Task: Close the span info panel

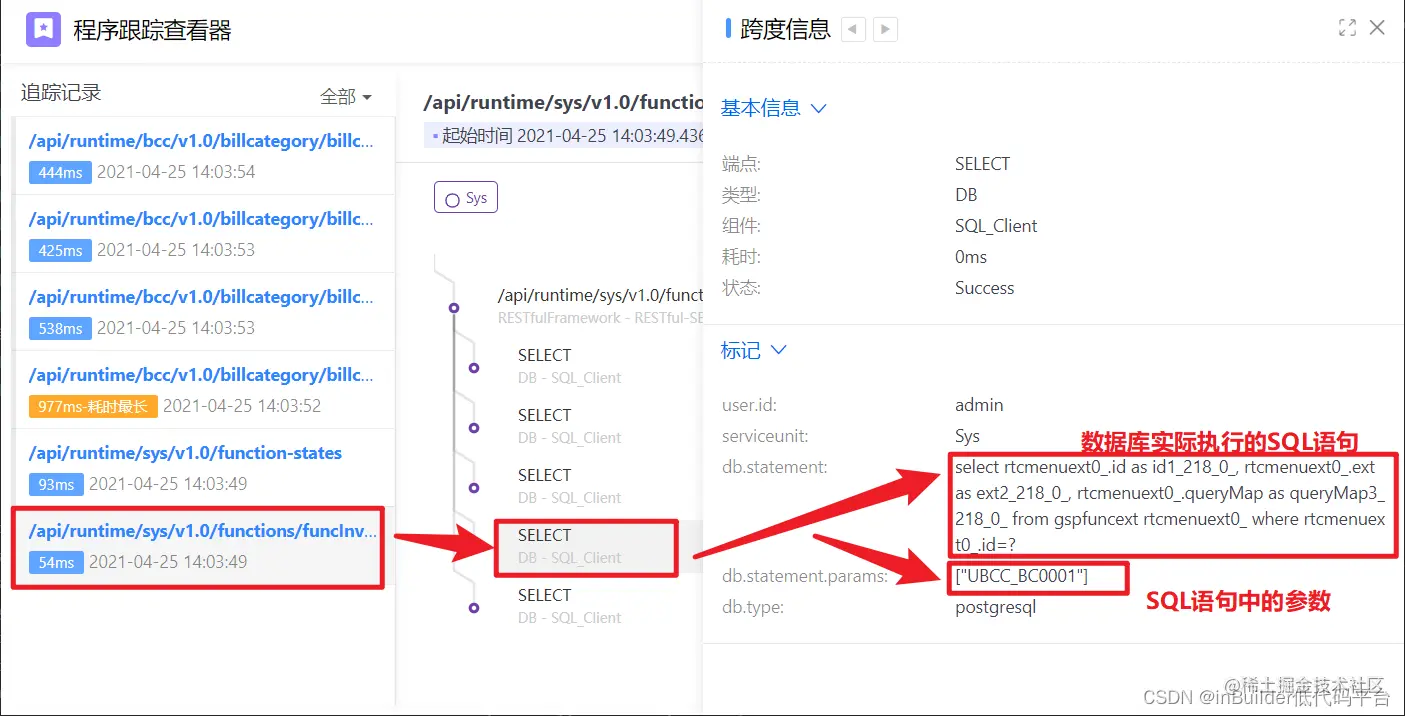Action: (x=1377, y=28)
